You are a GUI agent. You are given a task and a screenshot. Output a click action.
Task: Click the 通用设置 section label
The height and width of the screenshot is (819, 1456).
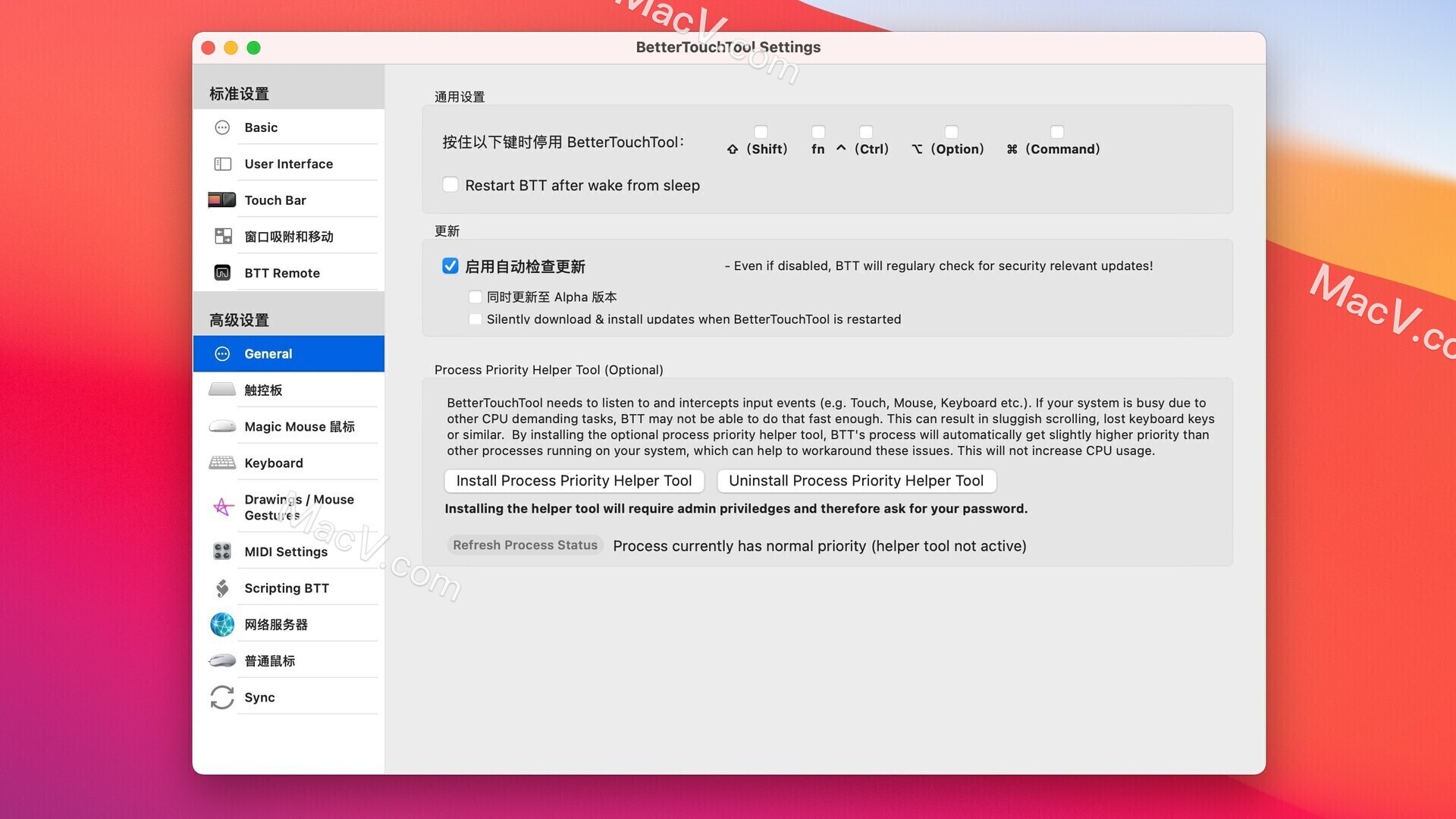point(460,97)
